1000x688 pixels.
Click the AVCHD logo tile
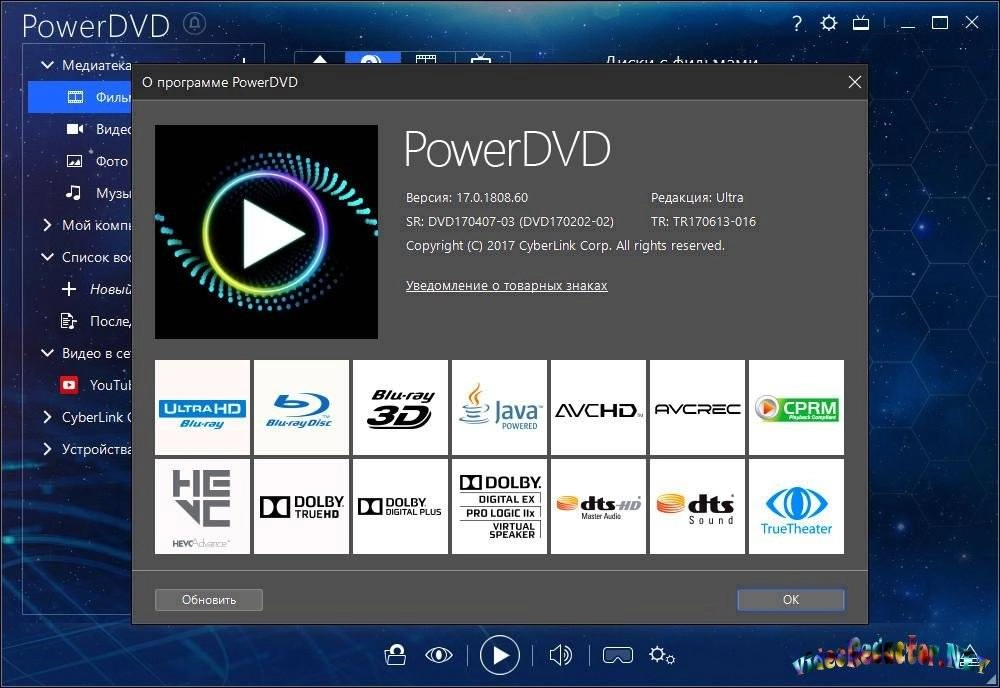tap(598, 407)
